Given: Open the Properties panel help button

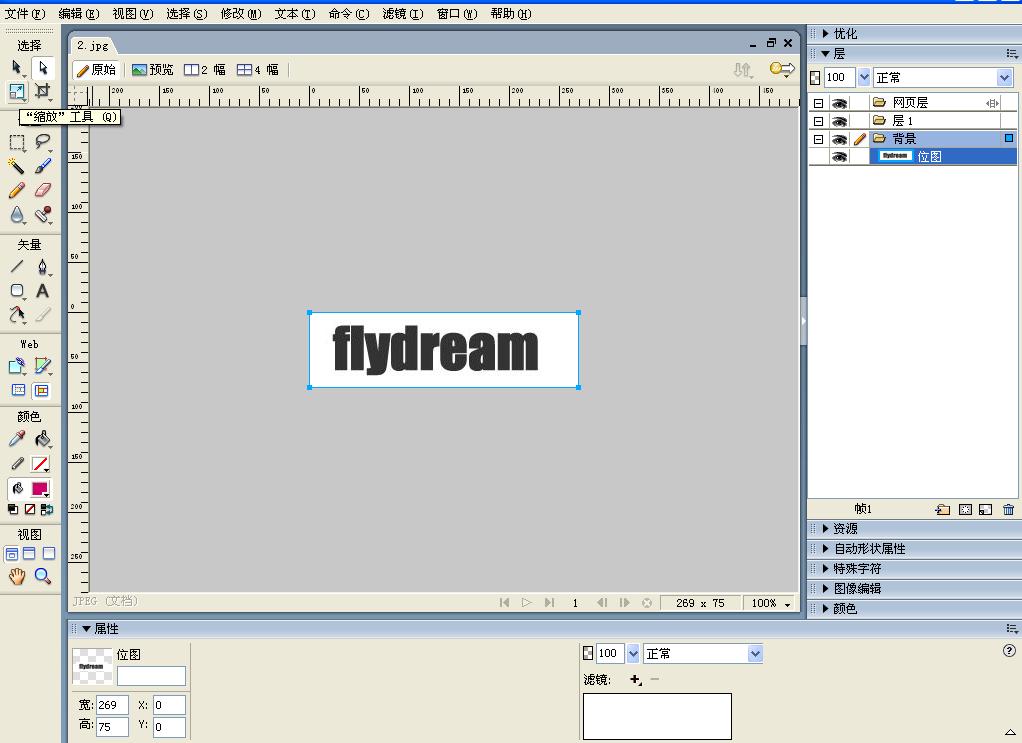Looking at the screenshot, I should pos(1009,650).
